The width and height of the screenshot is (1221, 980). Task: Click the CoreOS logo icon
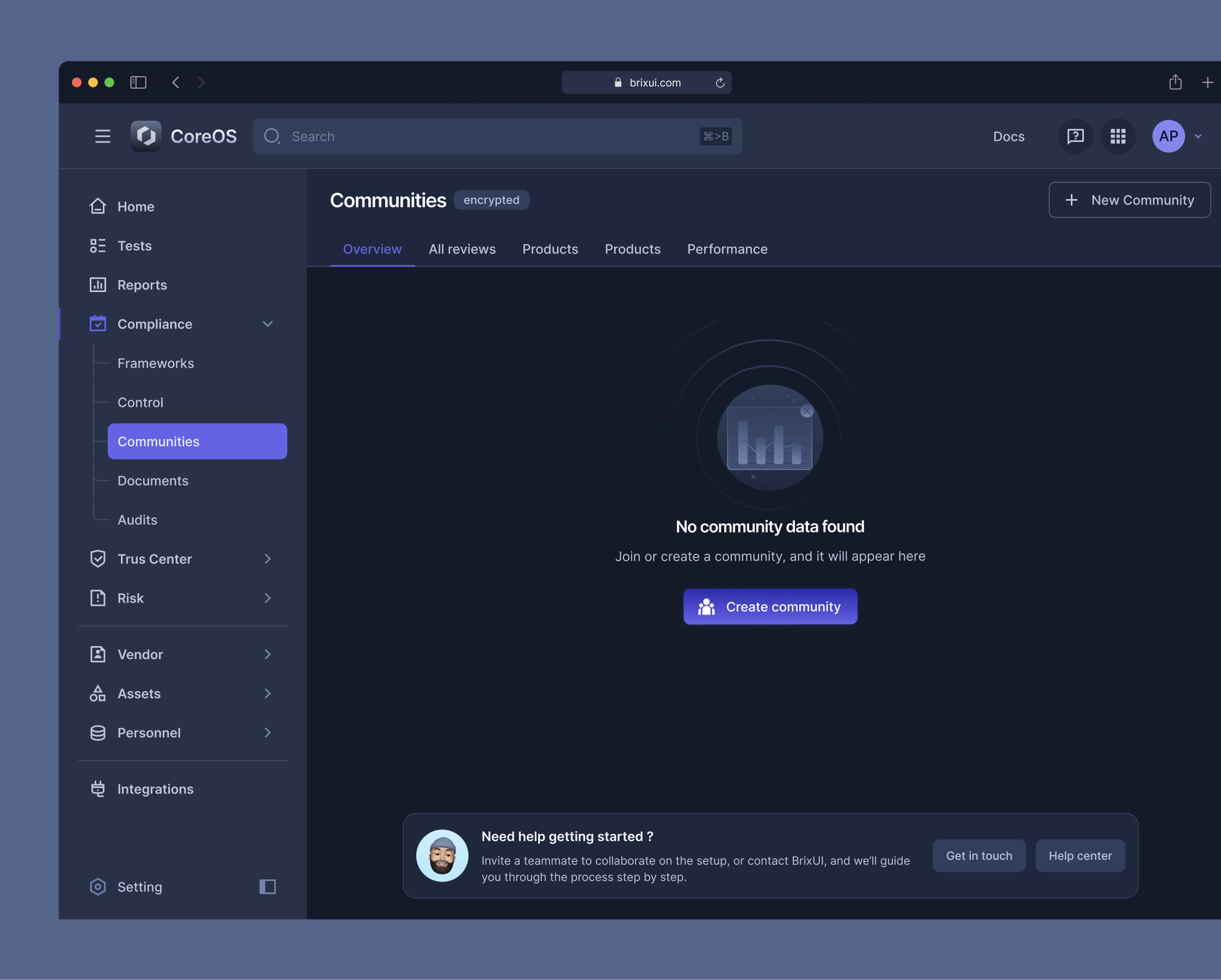tap(146, 136)
